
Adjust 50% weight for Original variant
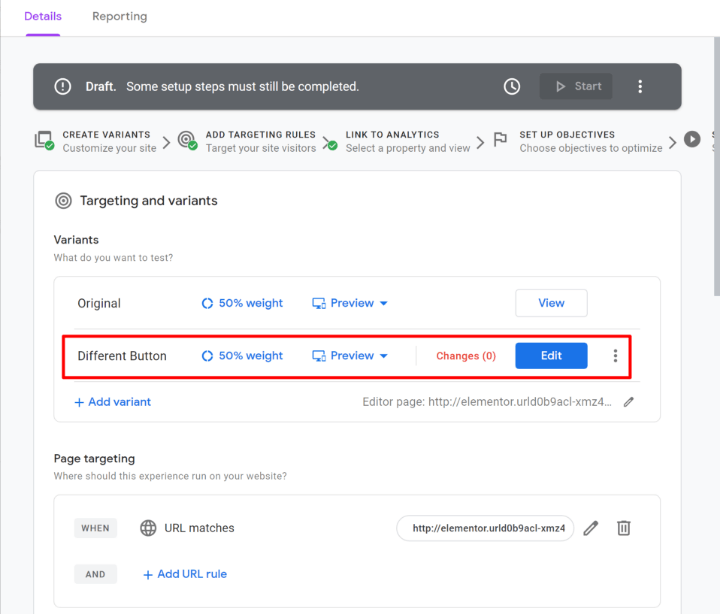click(x=242, y=303)
